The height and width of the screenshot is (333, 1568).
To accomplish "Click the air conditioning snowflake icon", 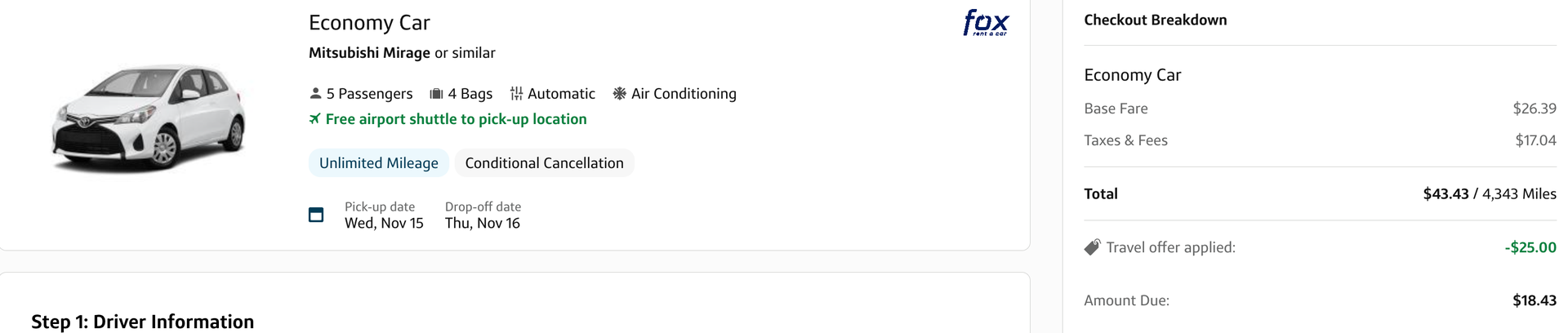I will [x=620, y=94].
